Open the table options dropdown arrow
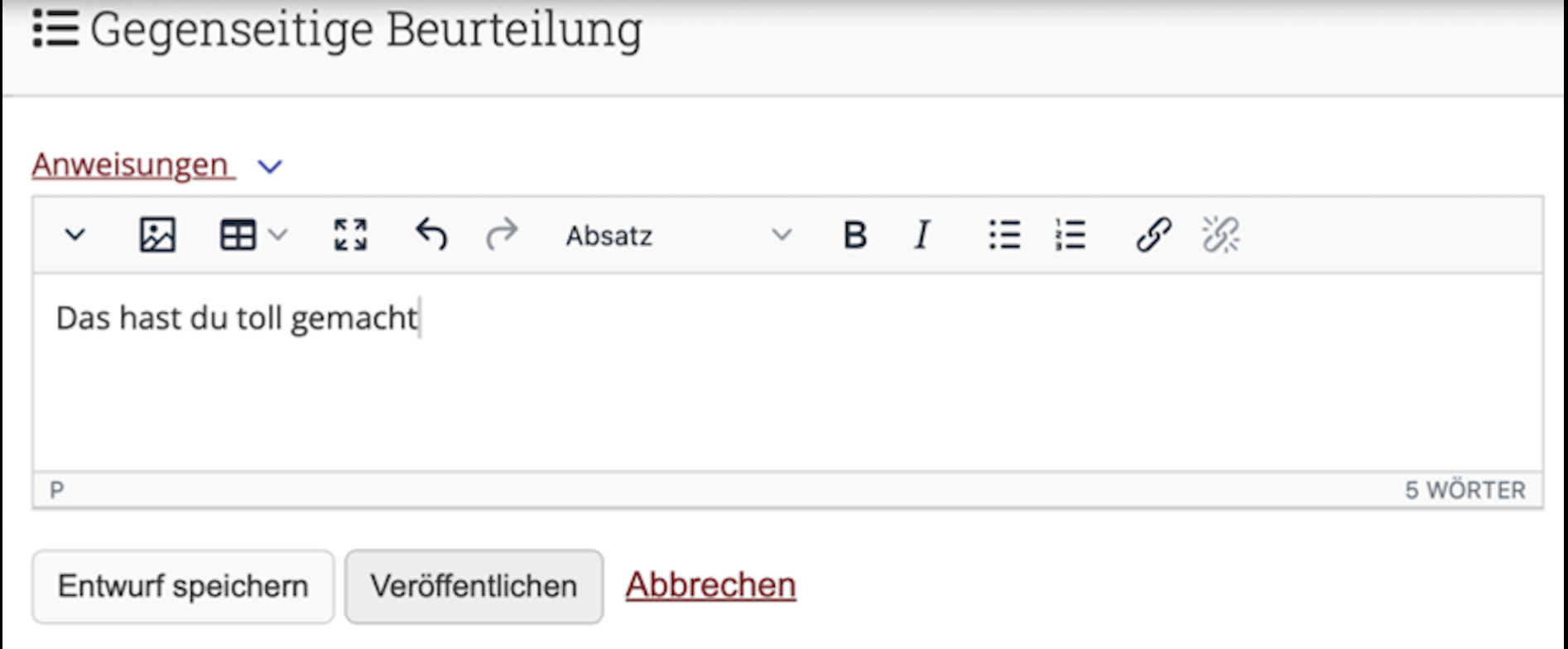This screenshot has height=649, width=1568. 279,235
